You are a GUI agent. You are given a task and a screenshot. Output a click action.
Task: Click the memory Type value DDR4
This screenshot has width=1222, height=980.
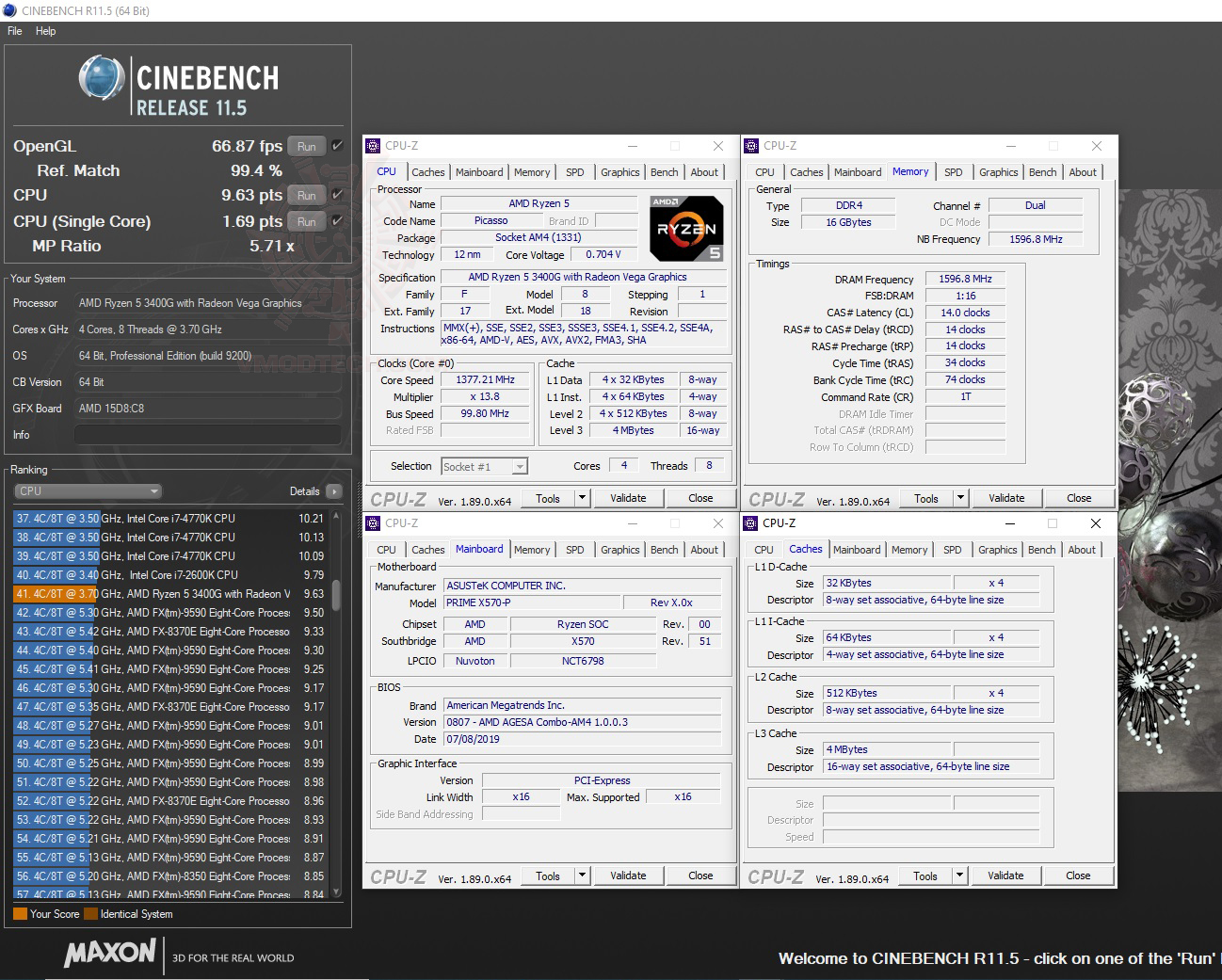click(848, 205)
